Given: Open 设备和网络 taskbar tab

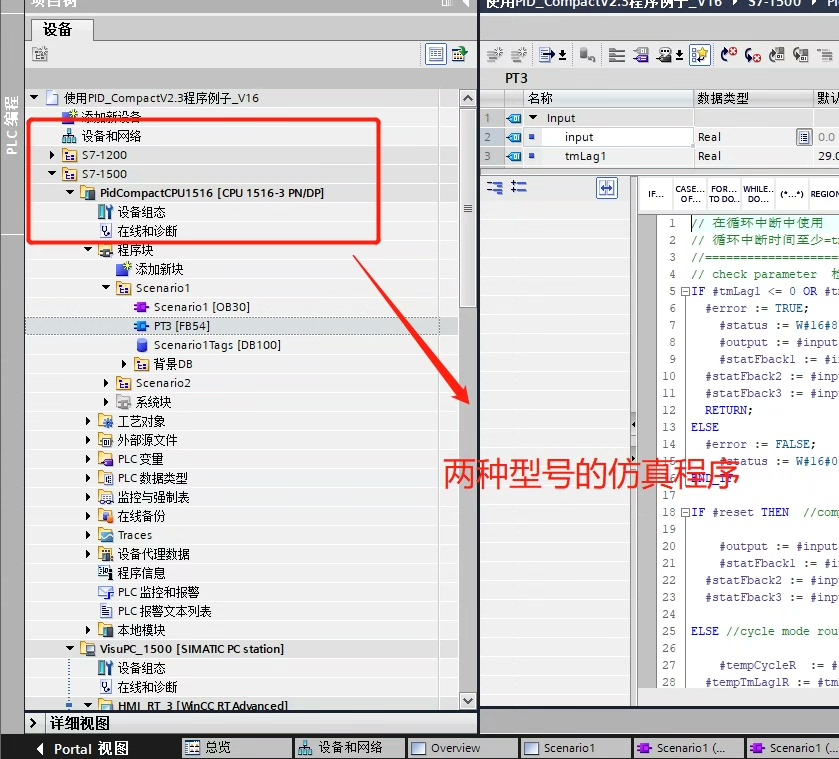Looking at the screenshot, I should [349, 748].
